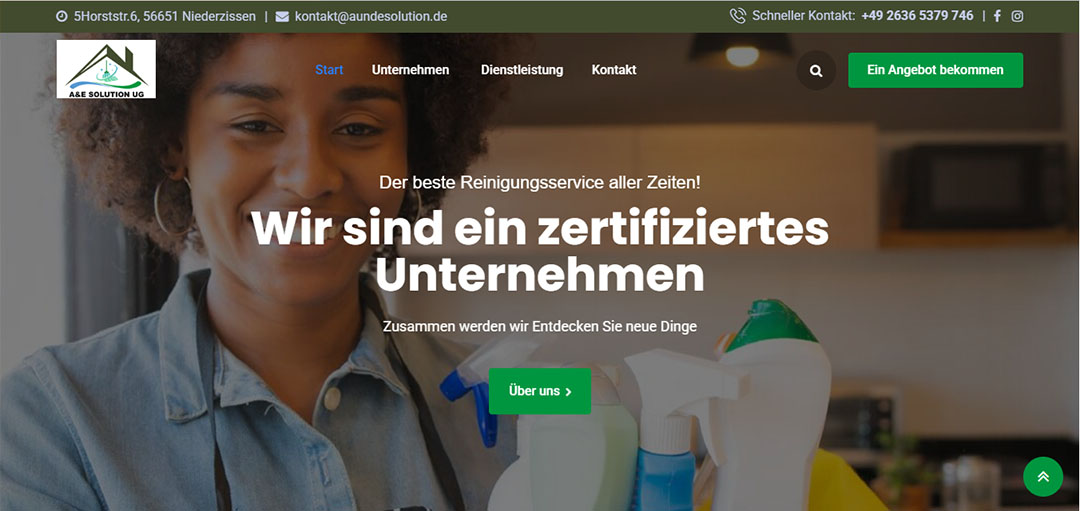Click the clock icon before the address
1080x511 pixels.
click(x=62, y=17)
